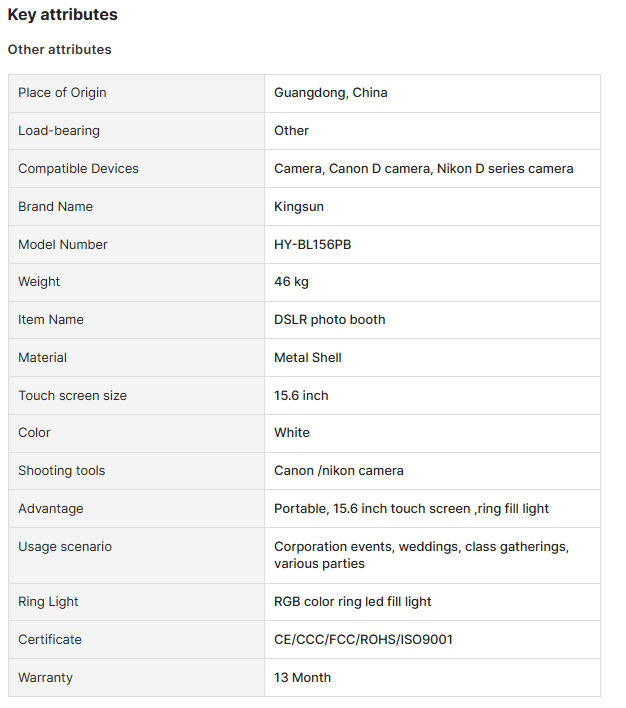Select model number HY-BL156PB
626x708 pixels.
[313, 244]
